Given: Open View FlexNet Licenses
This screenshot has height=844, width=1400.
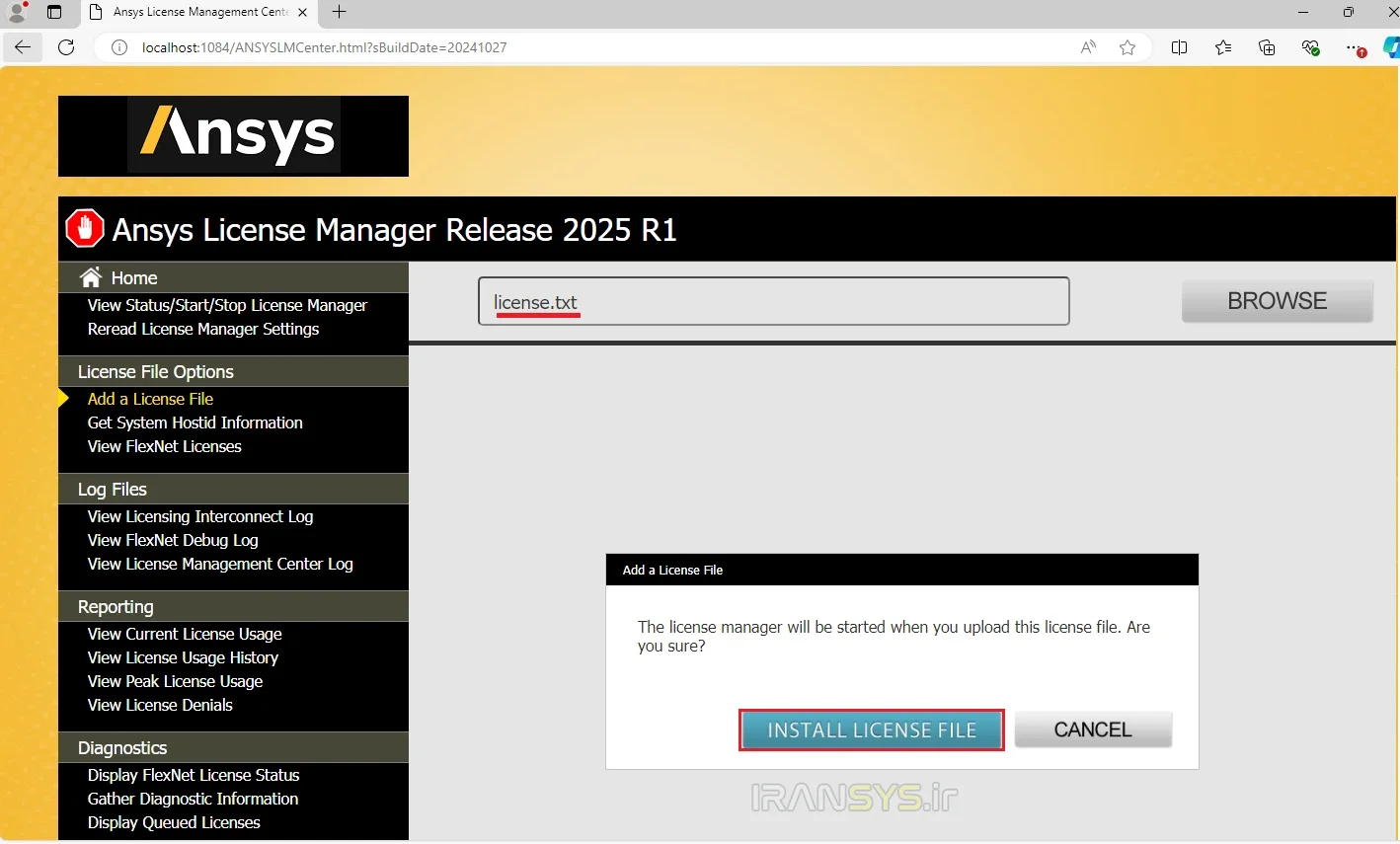Looking at the screenshot, I should [x=164, y=446].
